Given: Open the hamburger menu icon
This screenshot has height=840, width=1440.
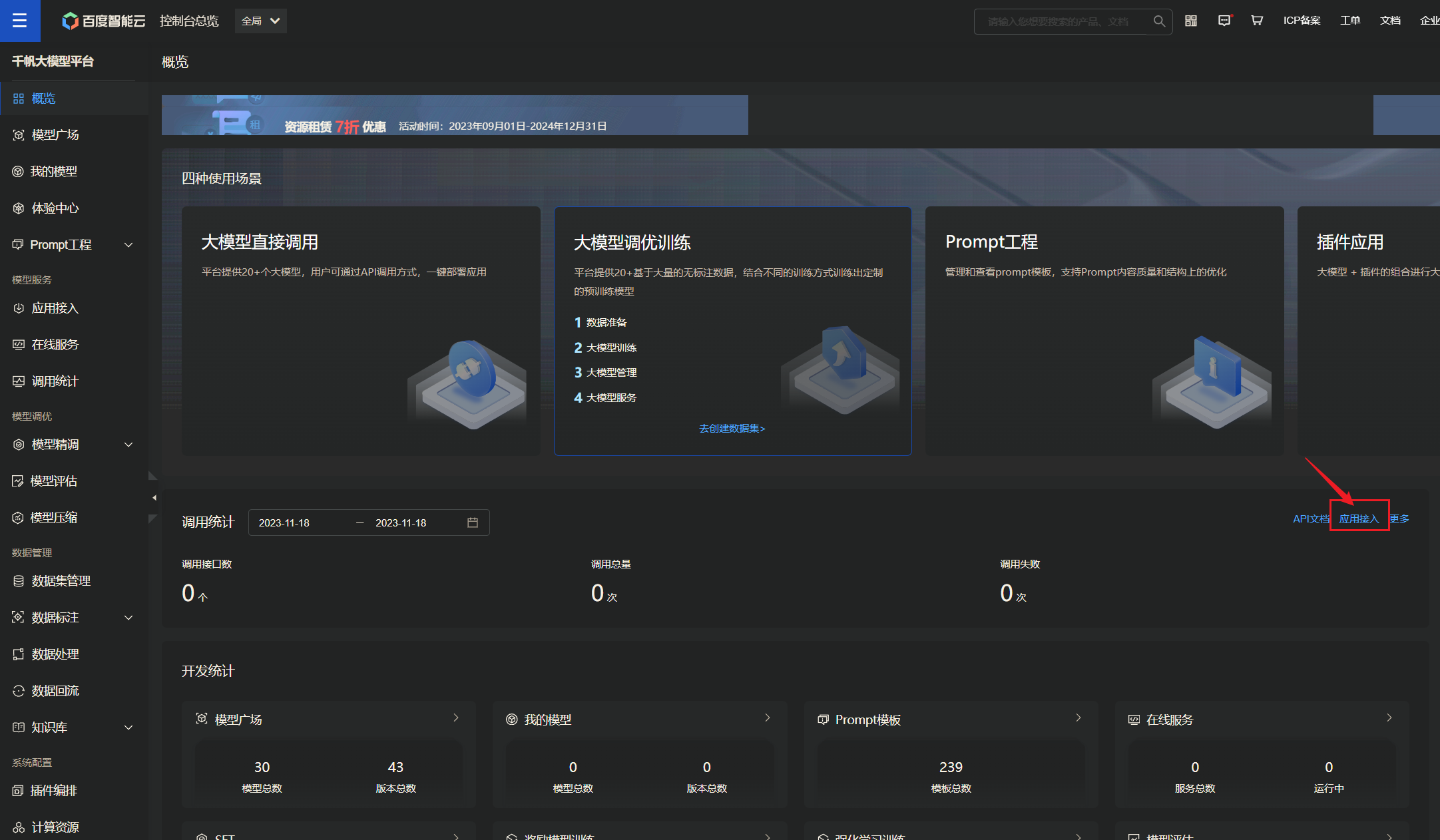Looking at the screenshot, I should point(20,21).
